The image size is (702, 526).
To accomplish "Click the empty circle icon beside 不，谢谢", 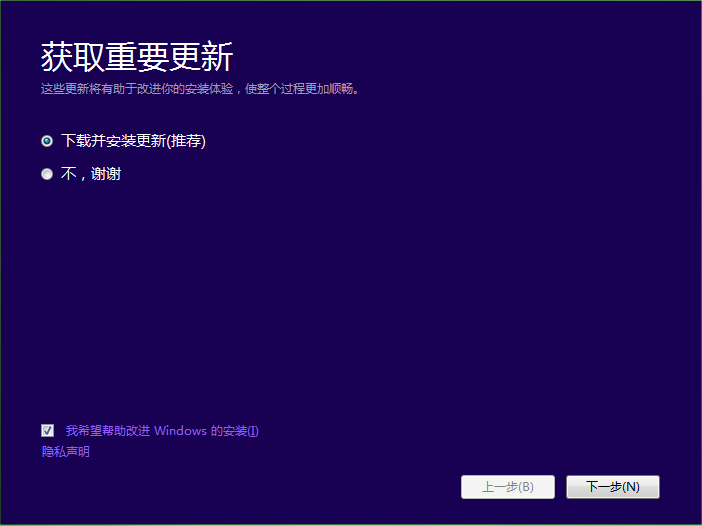I will [47, 174].
